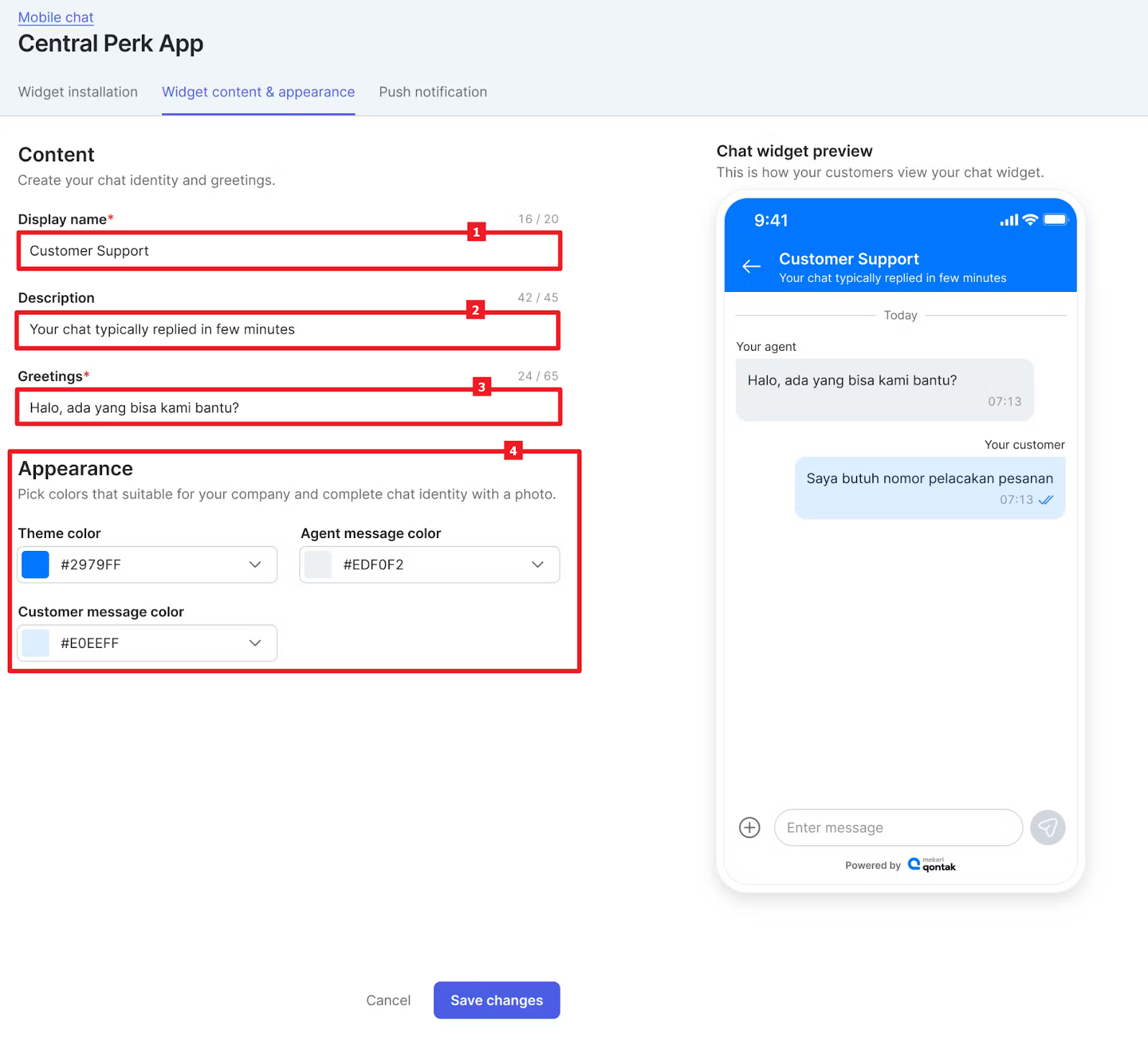Open the attachment plus icon in chat preview
1148x1061 pixels.
point(749,827)
